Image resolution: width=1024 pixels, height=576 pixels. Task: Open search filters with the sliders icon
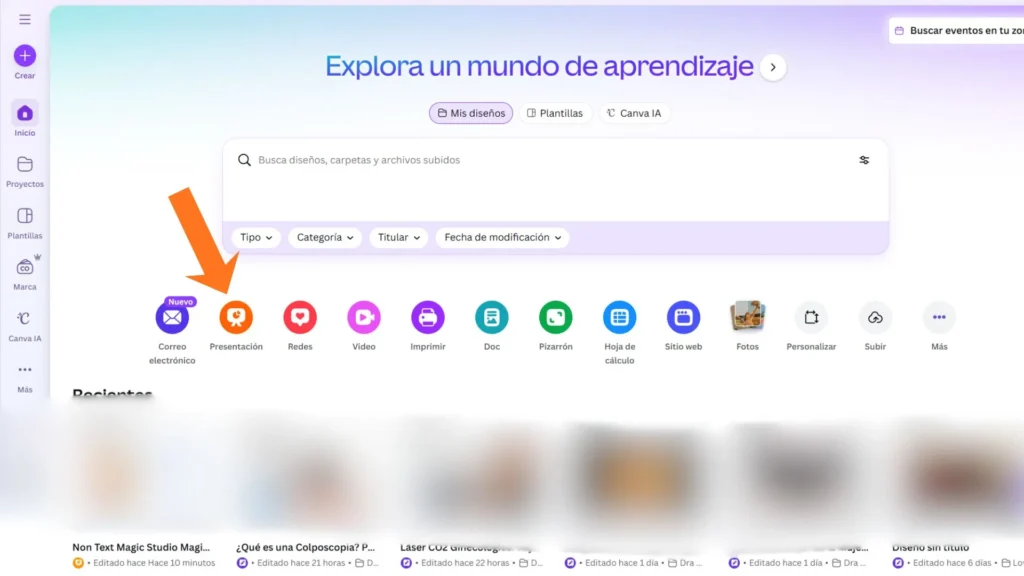(x=864, y=159)
